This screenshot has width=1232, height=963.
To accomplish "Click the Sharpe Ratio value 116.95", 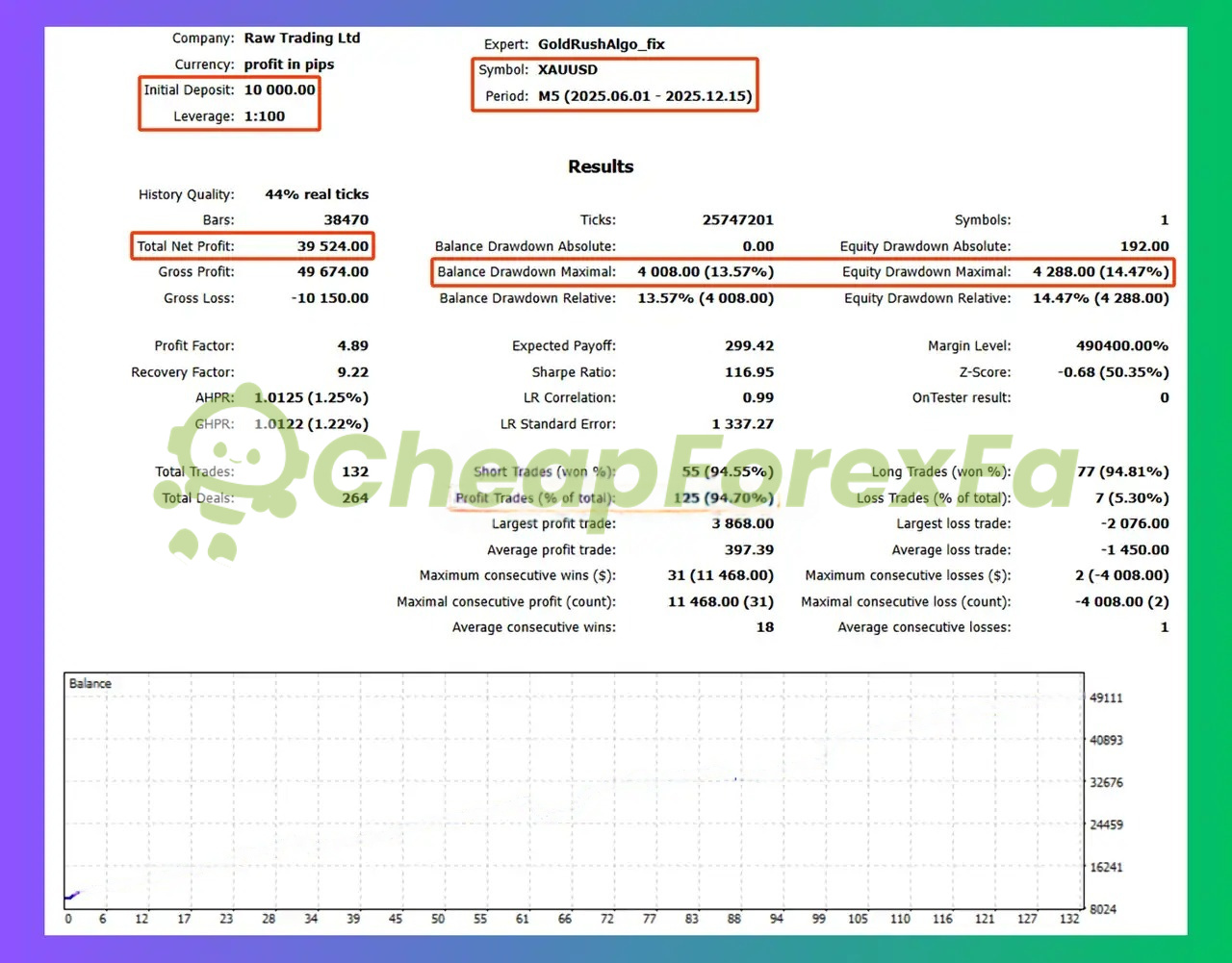I will tap(750, 372).
